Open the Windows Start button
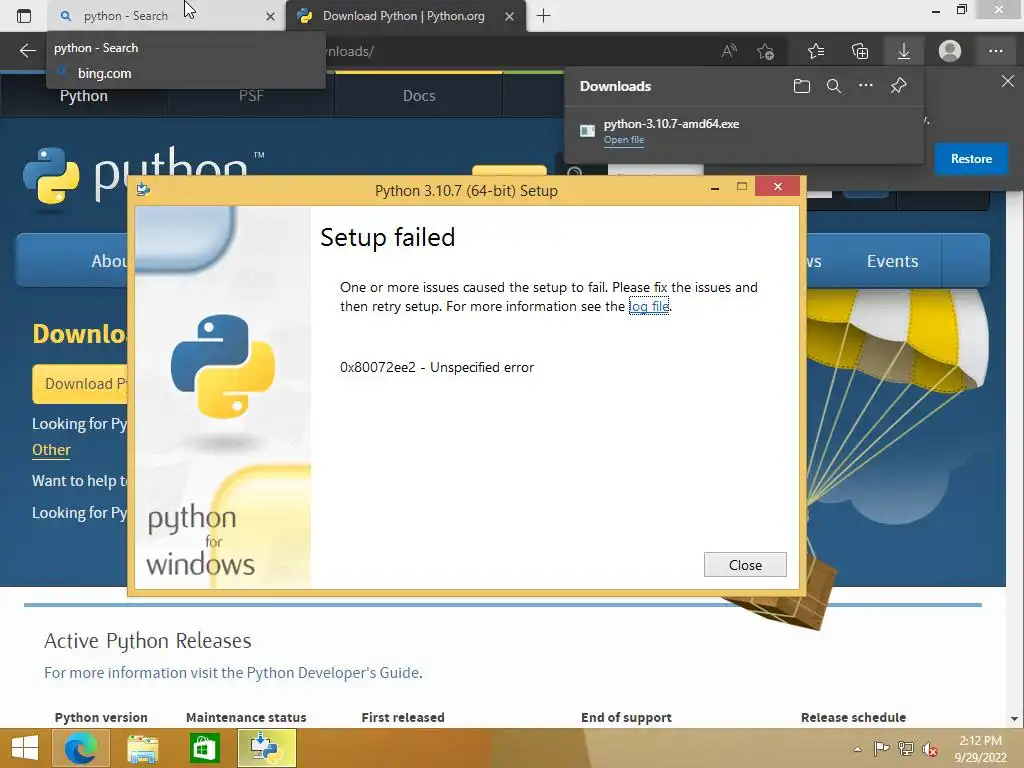 pyautogui.click(x=25, y=748)
